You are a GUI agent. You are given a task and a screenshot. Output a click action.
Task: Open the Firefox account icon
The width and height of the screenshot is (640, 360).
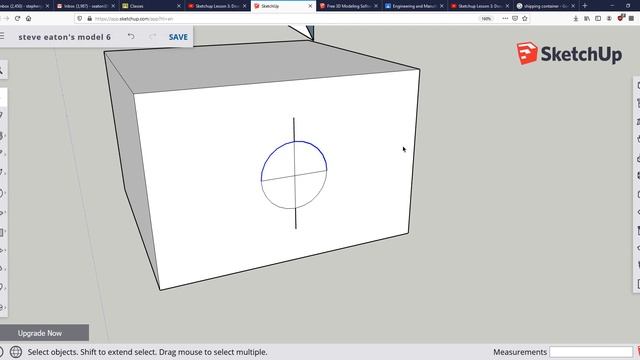click(609, 18)
